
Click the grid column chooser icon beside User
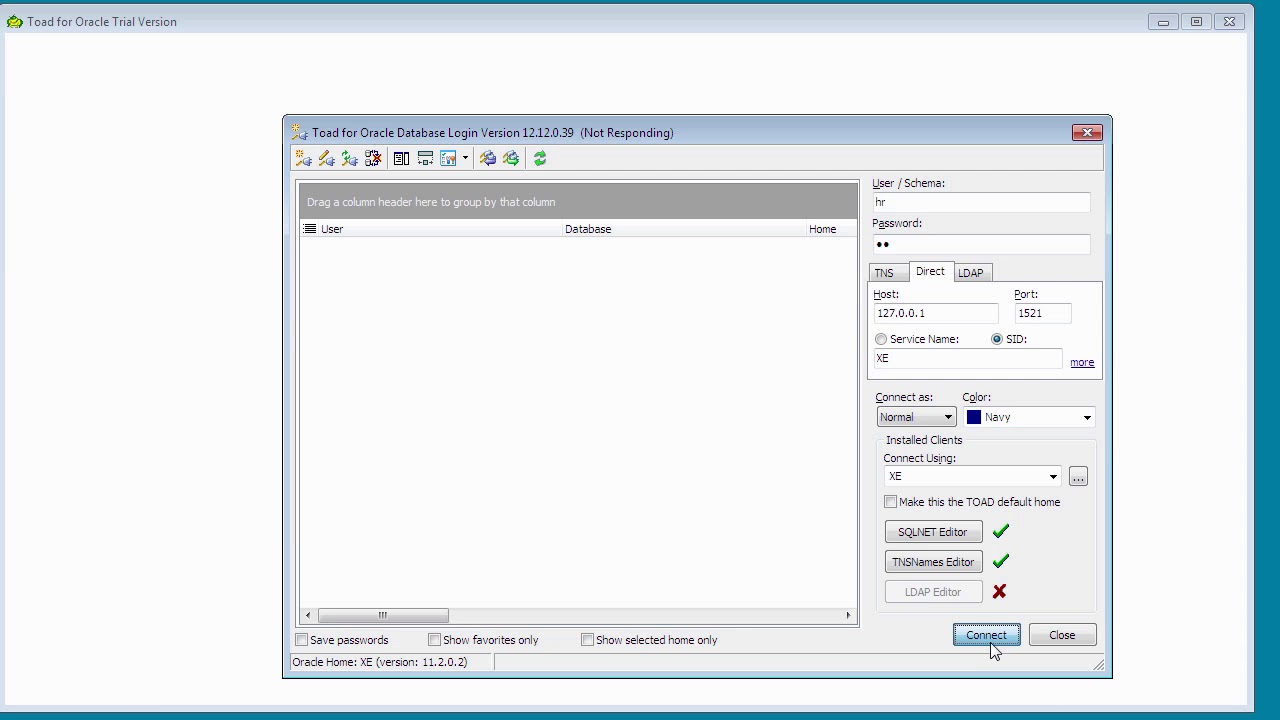(310, 229)
